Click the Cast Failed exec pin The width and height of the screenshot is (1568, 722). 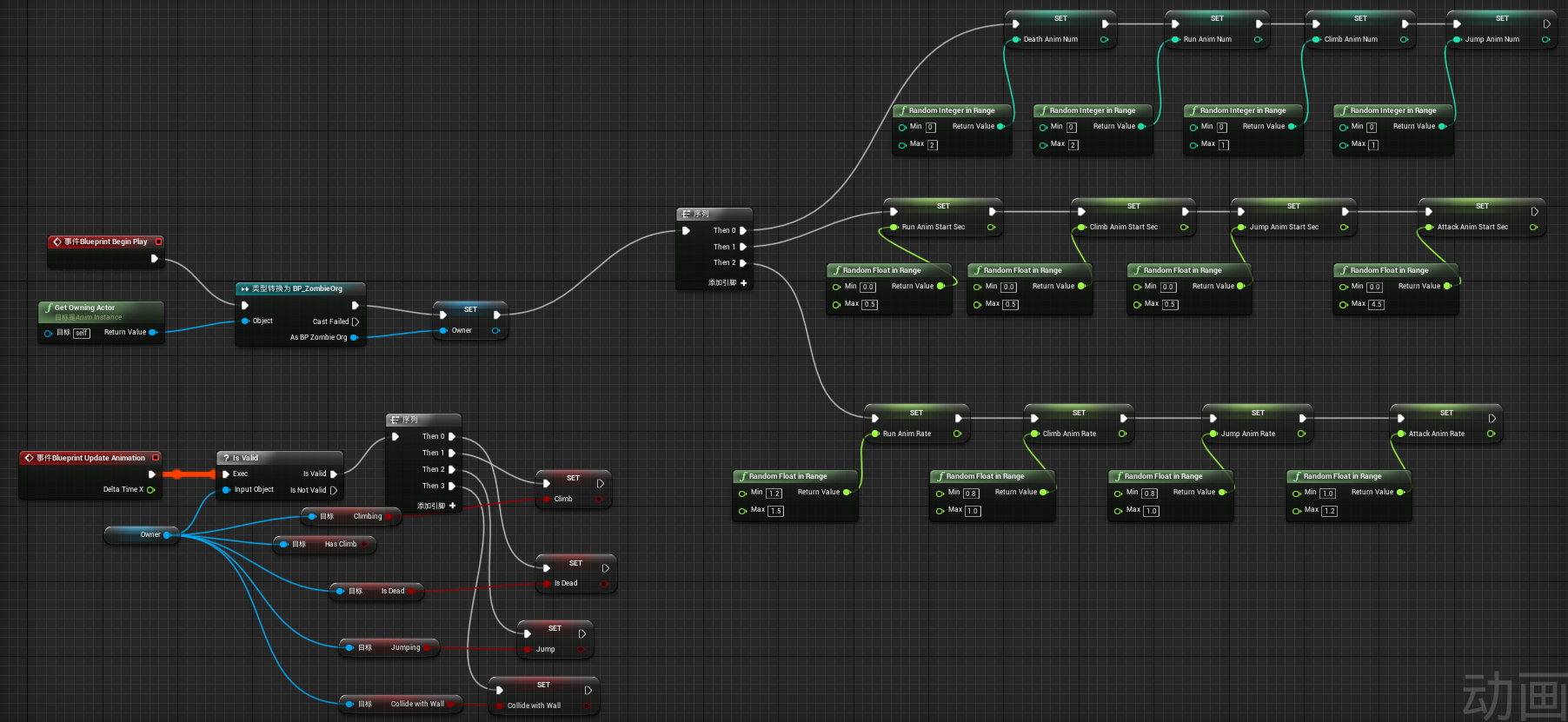click(x=355, y=321)
